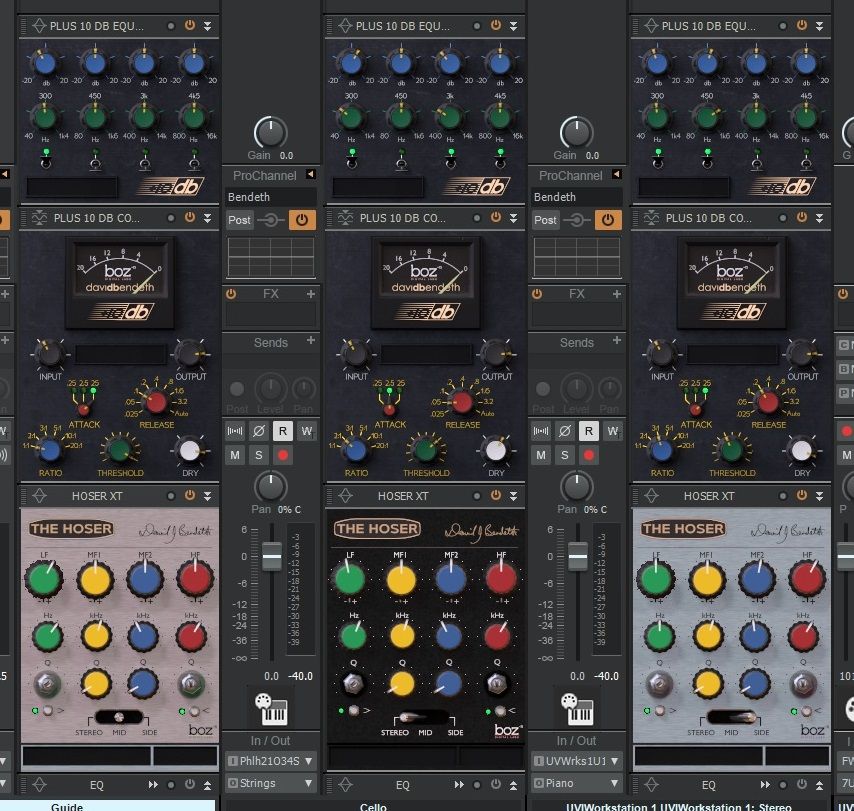Toggle ProChannel power on the Cello strip
The width and height of the screenshot is (854, 811).
point(301,220)
